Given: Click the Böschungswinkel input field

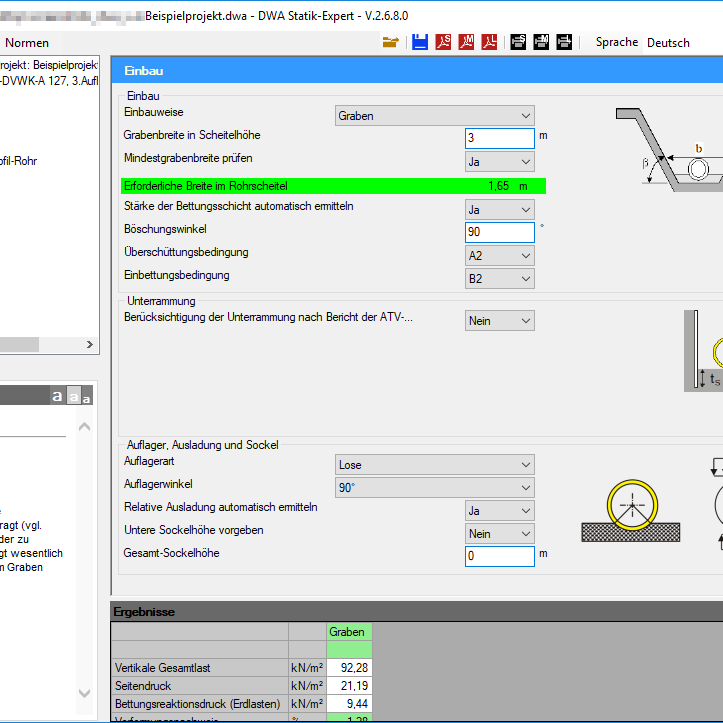Looking at the screenshot, I should (499, 232).
